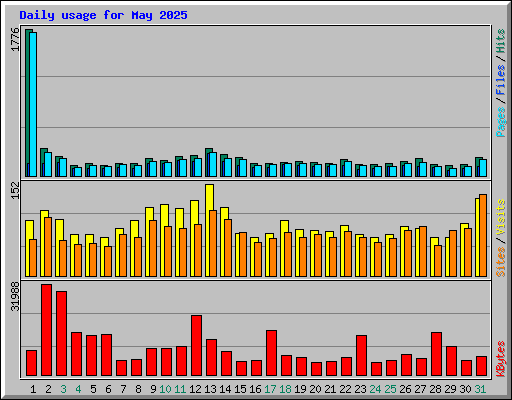Click the tall cyan hits bar for day 1
The width and height of the screenshot is (512, 400).
coord(33,104)
